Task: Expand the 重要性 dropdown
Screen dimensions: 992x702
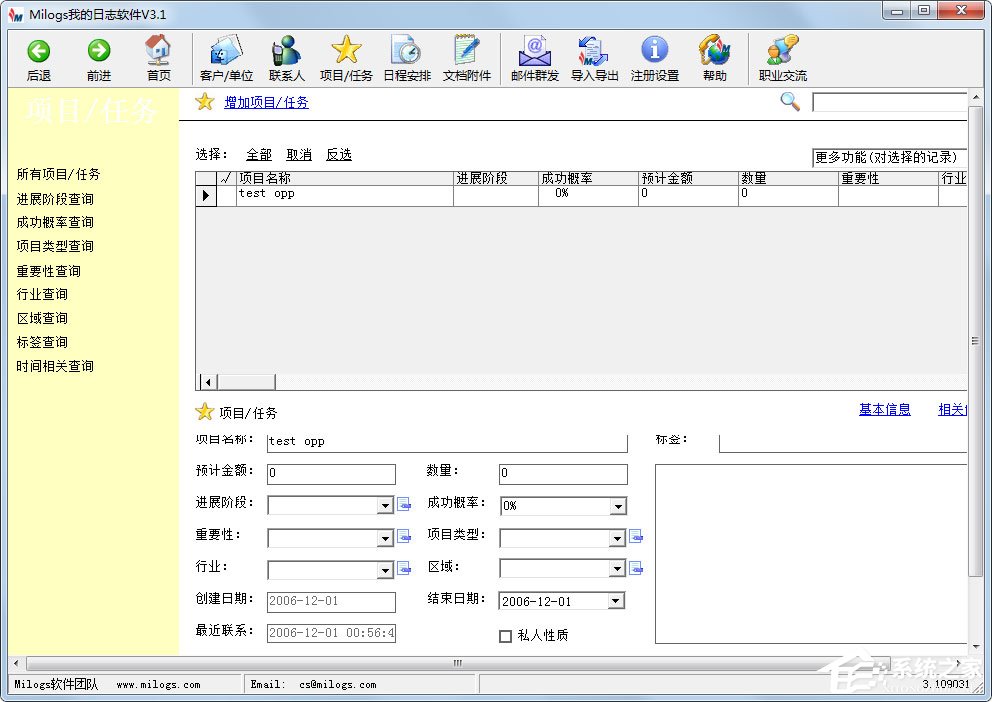Action: pos(385,538)
